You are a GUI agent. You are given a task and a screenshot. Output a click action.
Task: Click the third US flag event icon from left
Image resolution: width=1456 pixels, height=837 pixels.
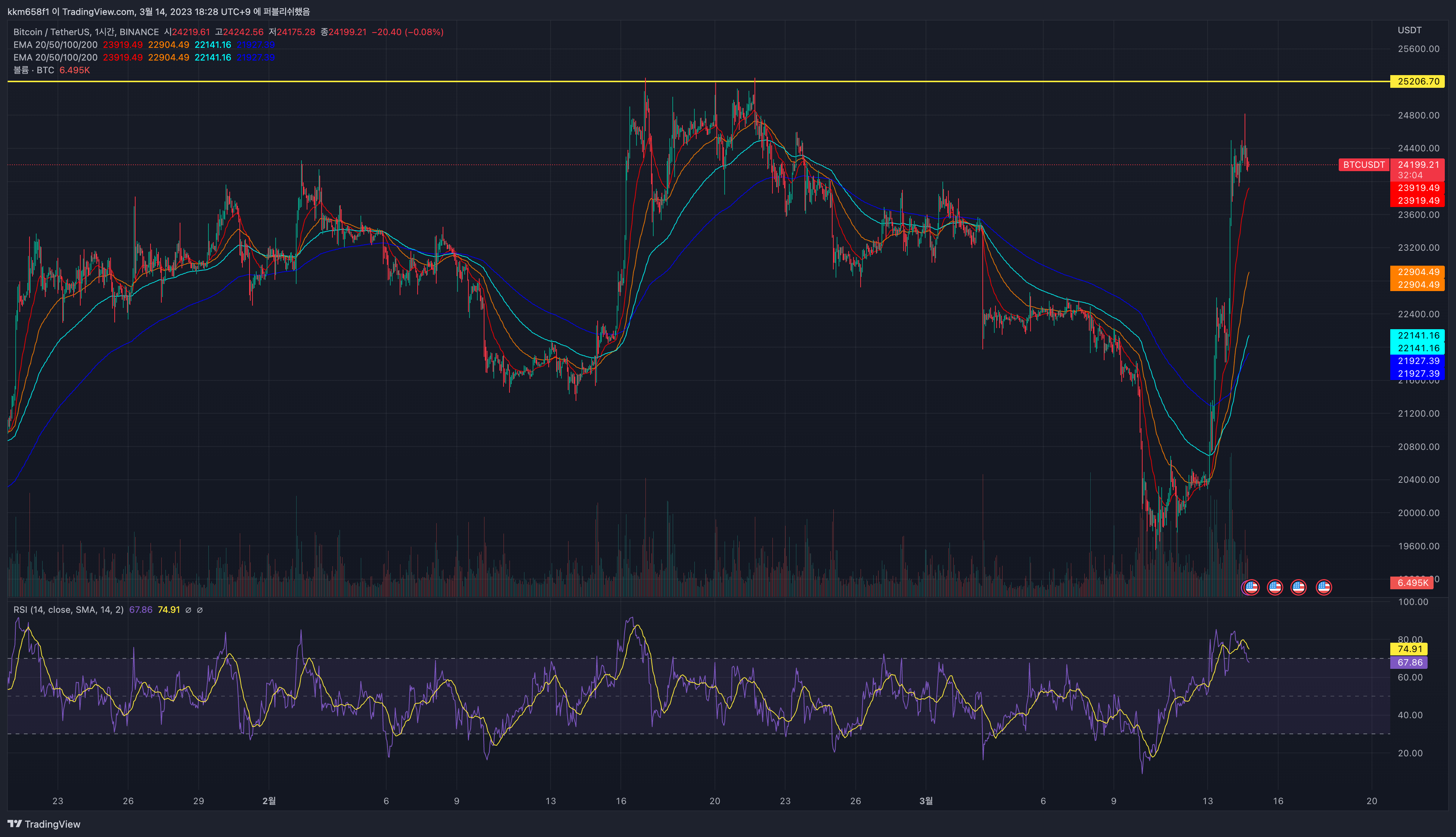pyautogui.click(x=1299, y=587)
